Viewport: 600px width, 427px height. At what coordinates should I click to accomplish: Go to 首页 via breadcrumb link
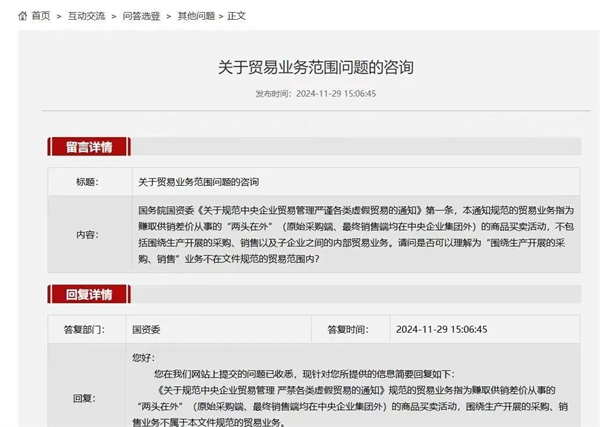click(x=40, y=16)
